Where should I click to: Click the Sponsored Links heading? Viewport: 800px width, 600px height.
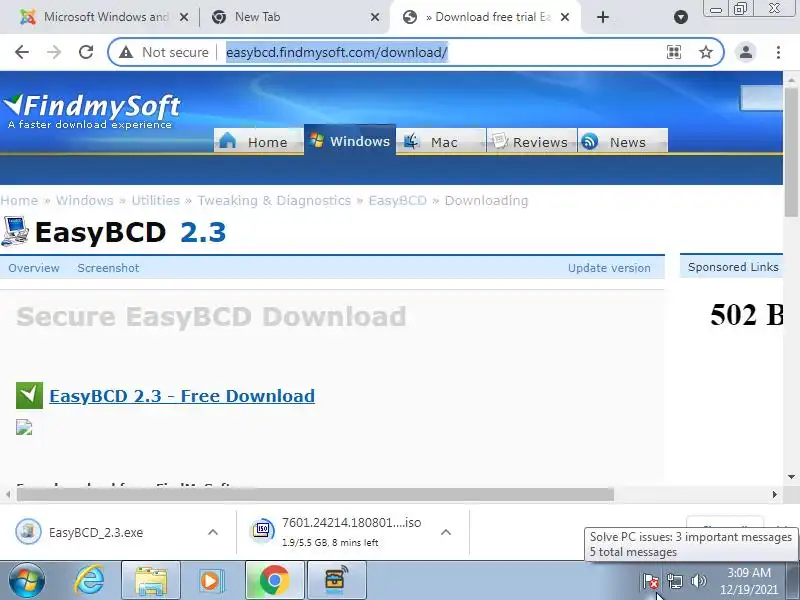[x=733, y=267]
